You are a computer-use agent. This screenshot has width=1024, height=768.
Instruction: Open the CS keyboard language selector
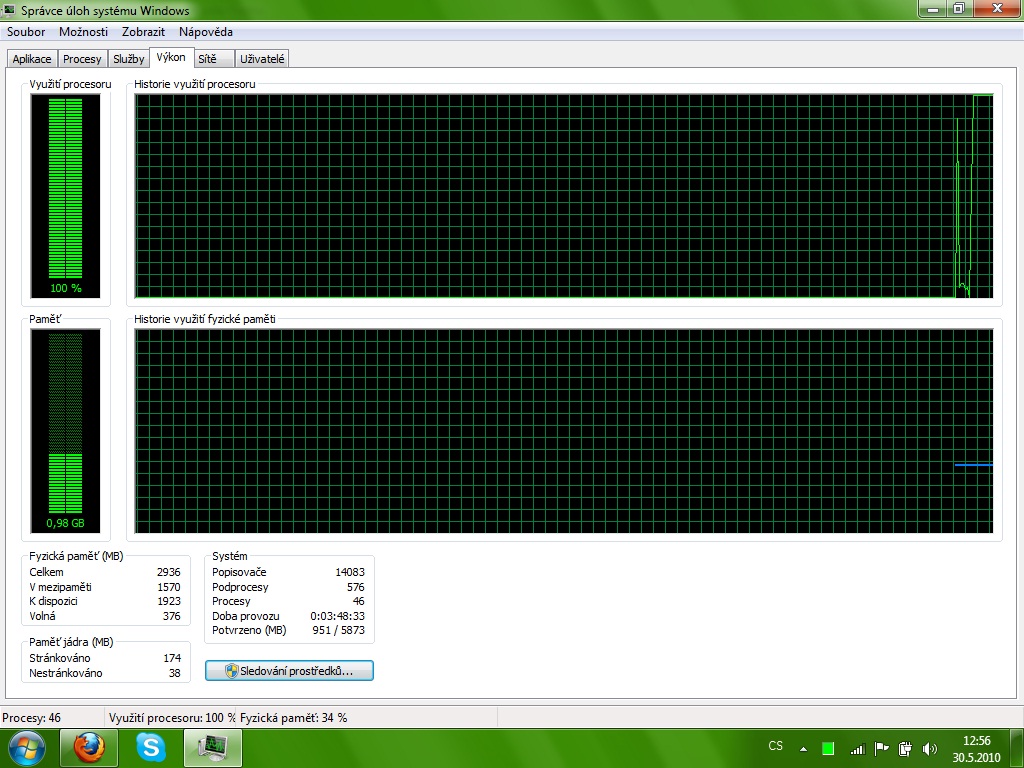776,746
